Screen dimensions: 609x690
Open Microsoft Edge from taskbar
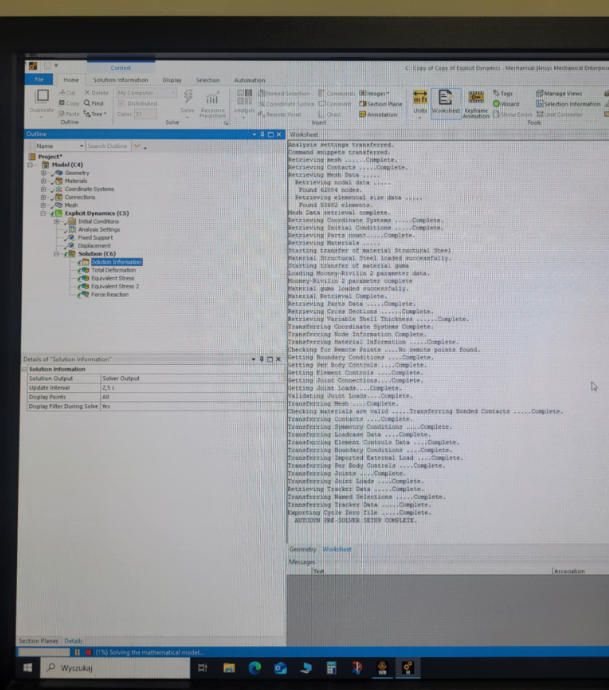[255, 668]
